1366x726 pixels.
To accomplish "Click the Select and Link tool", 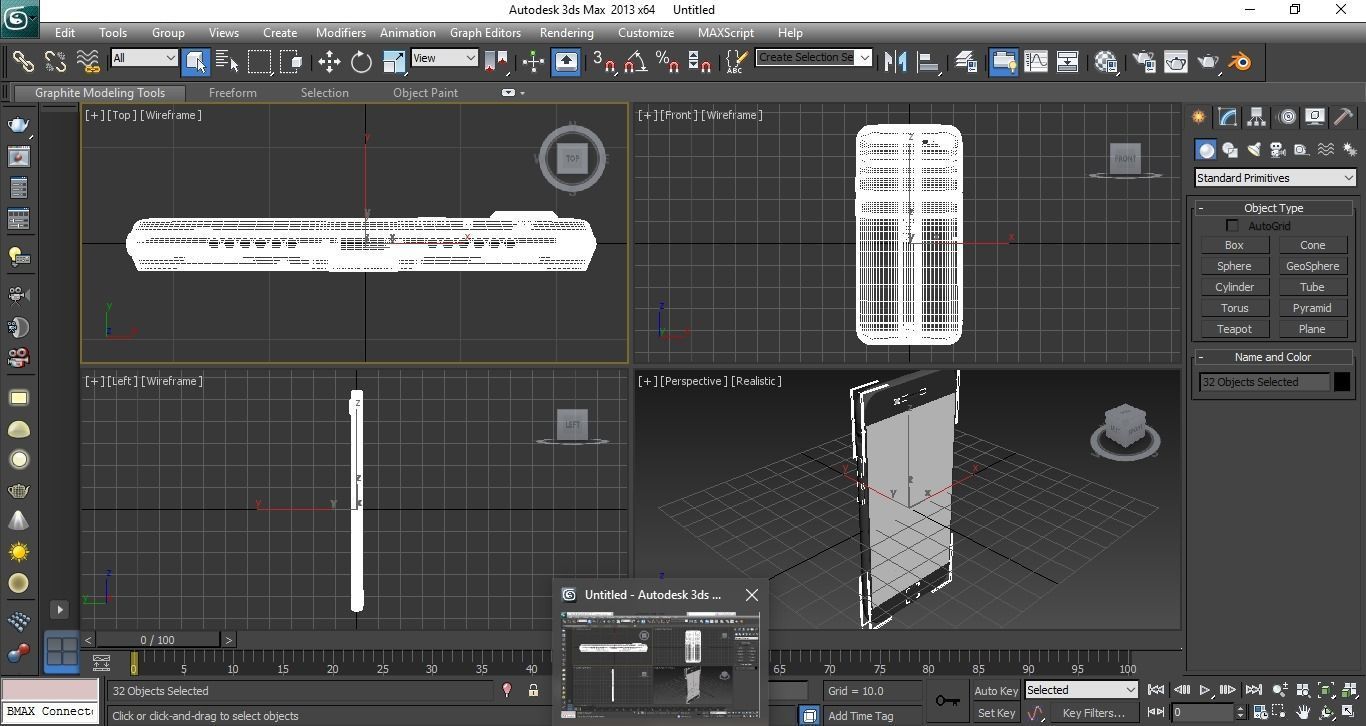I will 23,62.
